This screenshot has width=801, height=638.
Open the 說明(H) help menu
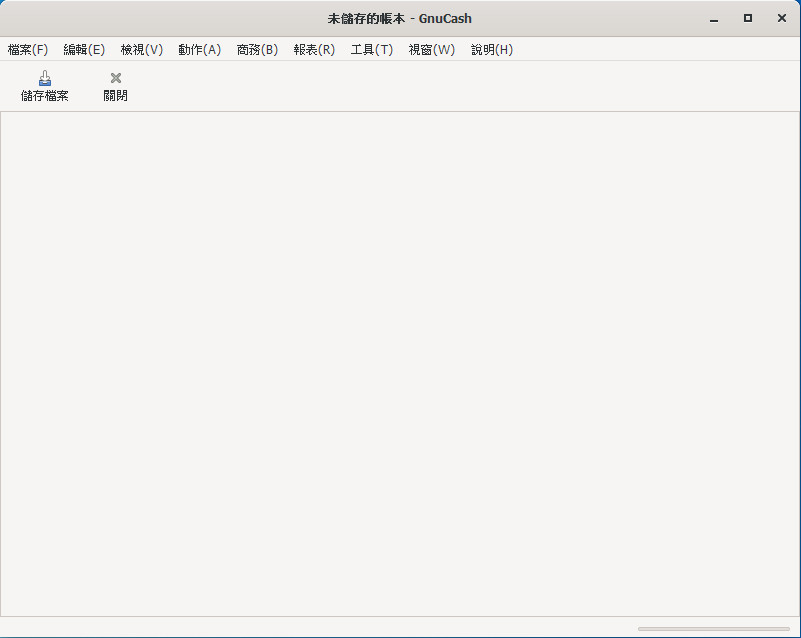[x=491, y=50]
